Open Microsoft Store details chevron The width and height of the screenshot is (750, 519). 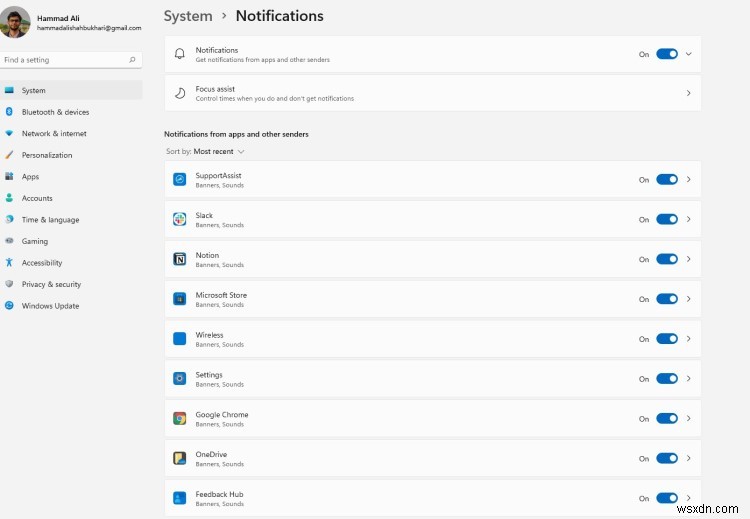(688, 299)
